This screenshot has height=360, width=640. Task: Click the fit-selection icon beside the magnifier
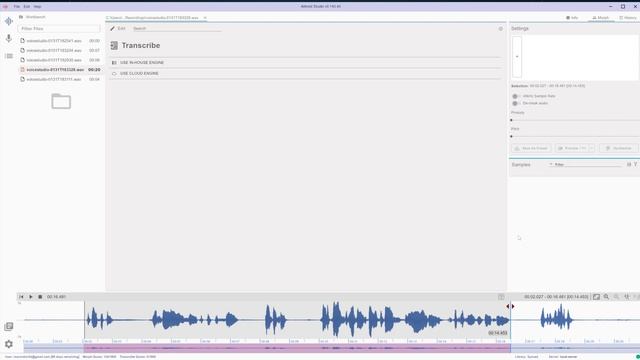(x=596, y=297)
